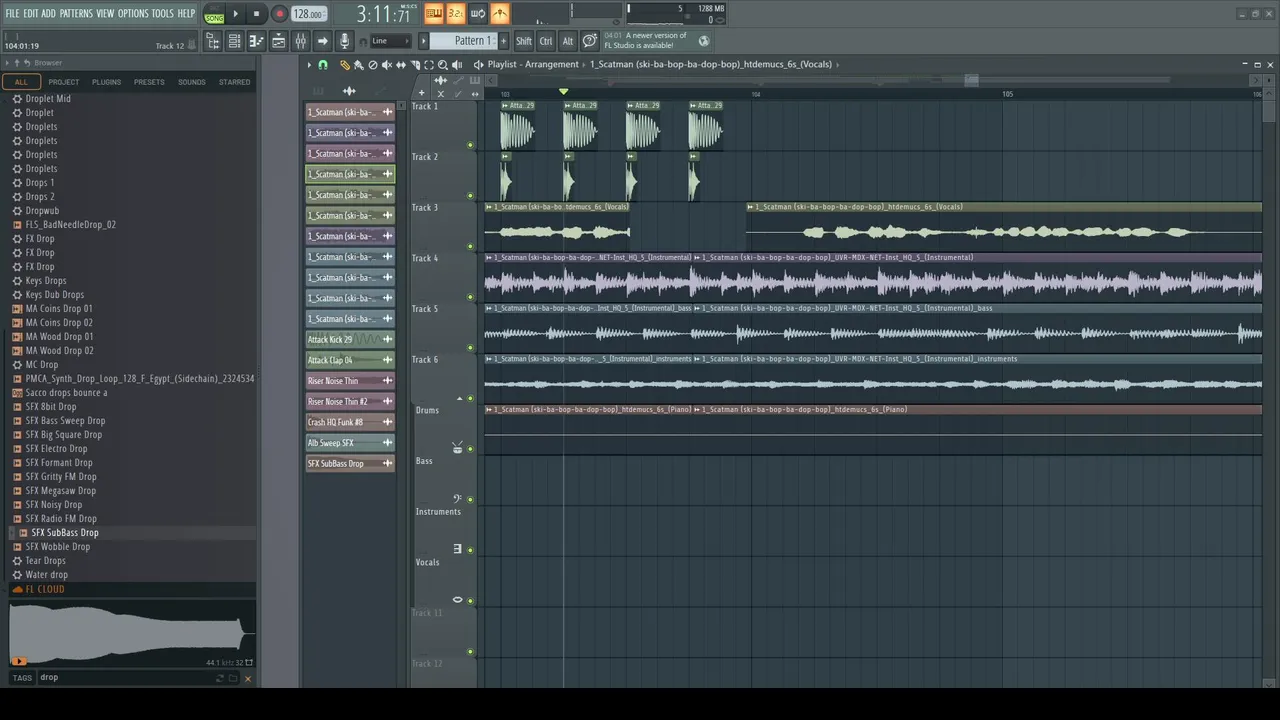Open the ADD menu

(x=49, y=13)
